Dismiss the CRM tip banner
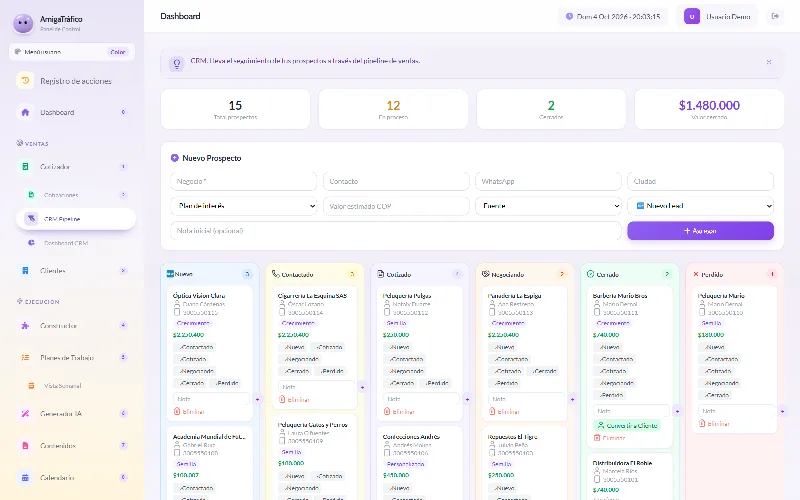Viewport: 800px width, 500px height. click(x=768, y=62)
